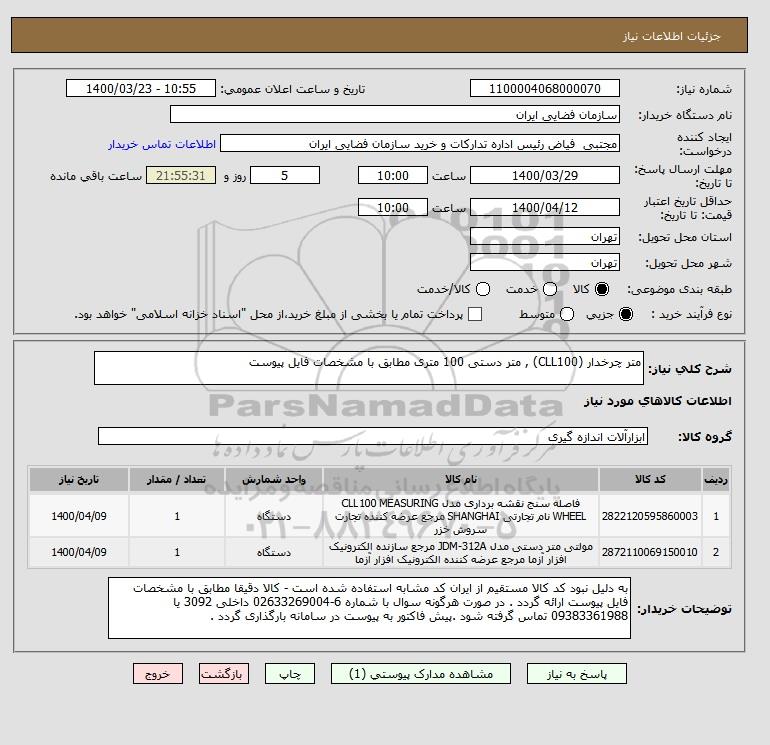This screenshot has height=745, width=770.
Task: Click the buyer organization name field
Action: tap(395, 114)
